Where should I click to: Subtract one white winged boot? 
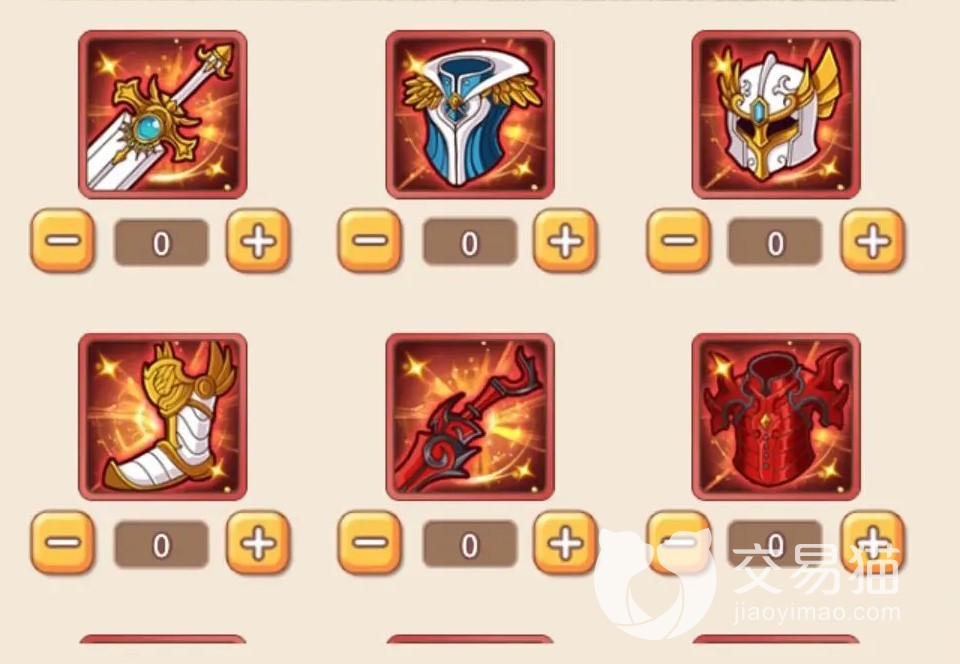pyautogui.click(x=62, y=543)
